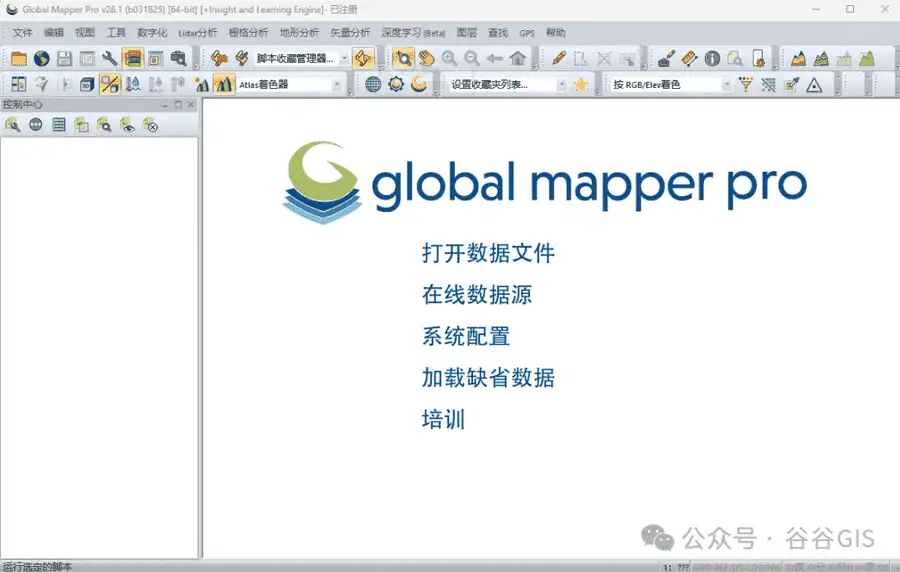Click Control Center list view icon

59,124
